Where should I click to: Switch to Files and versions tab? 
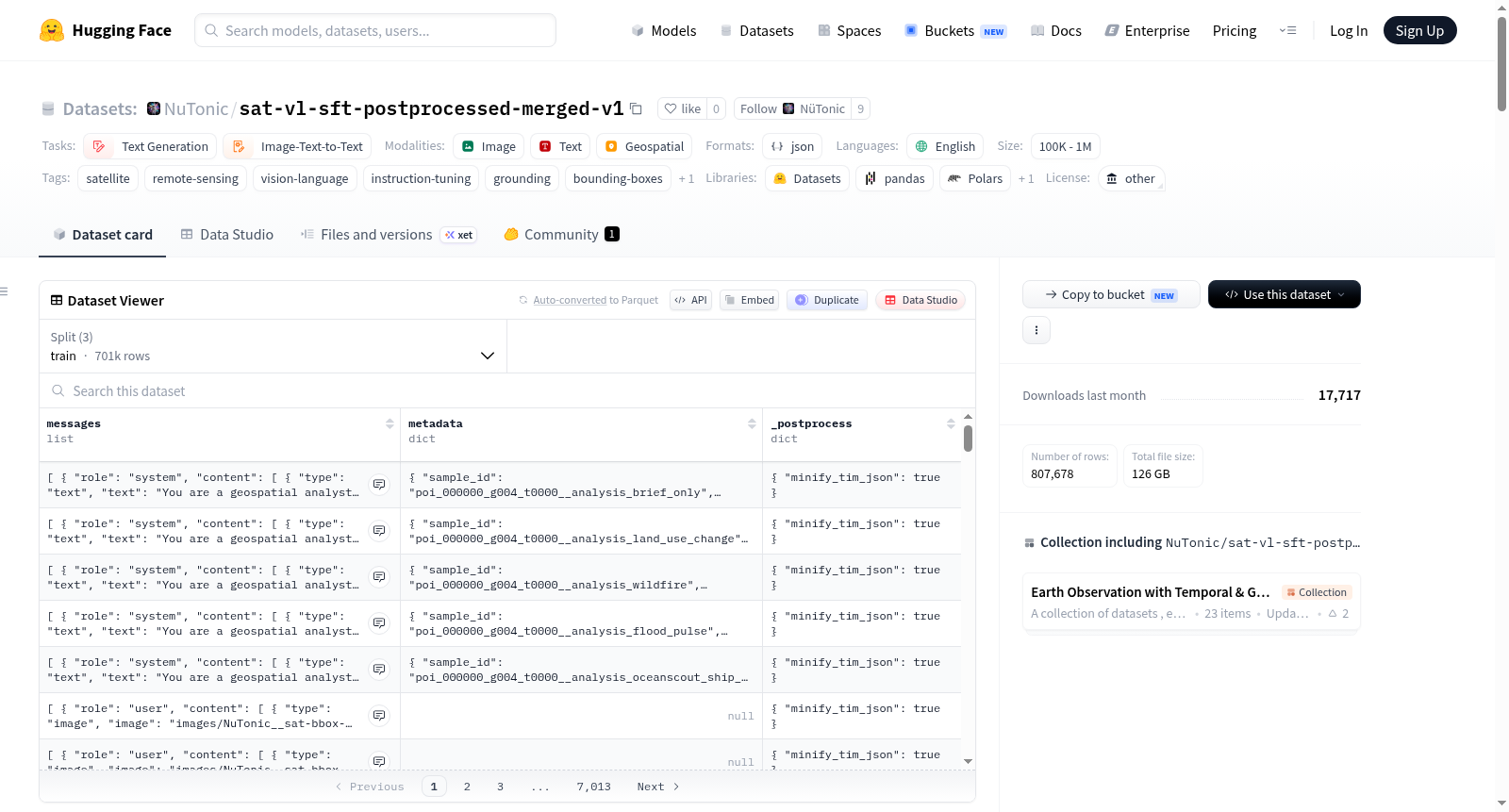point(388,235)
